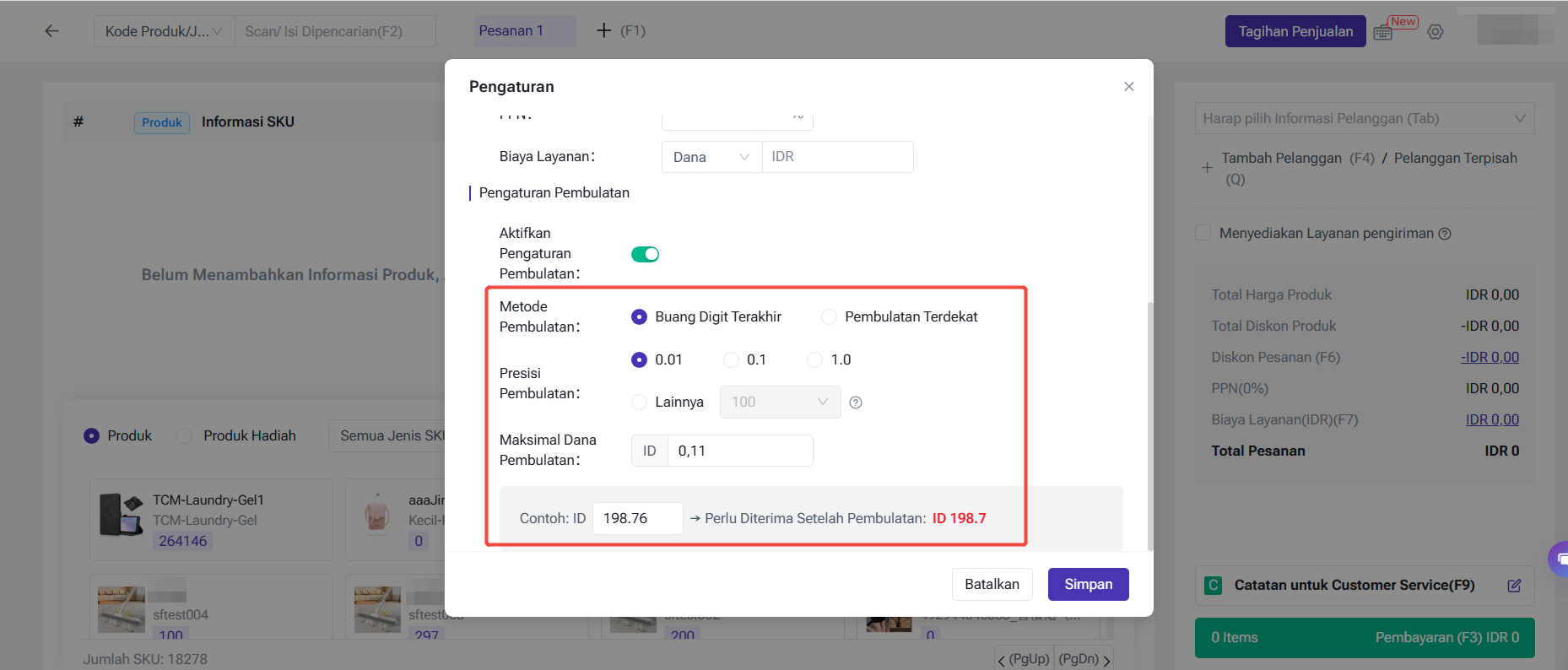
Task: Select the 0.1 rounding precision option
Action: pos(732,360)
